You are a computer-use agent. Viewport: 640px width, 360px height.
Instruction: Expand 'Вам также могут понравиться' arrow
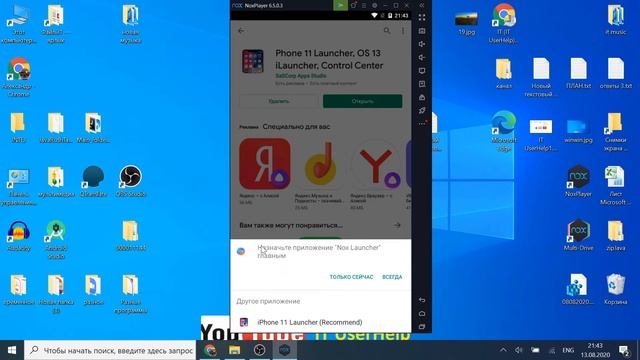[x=397, y=225]
